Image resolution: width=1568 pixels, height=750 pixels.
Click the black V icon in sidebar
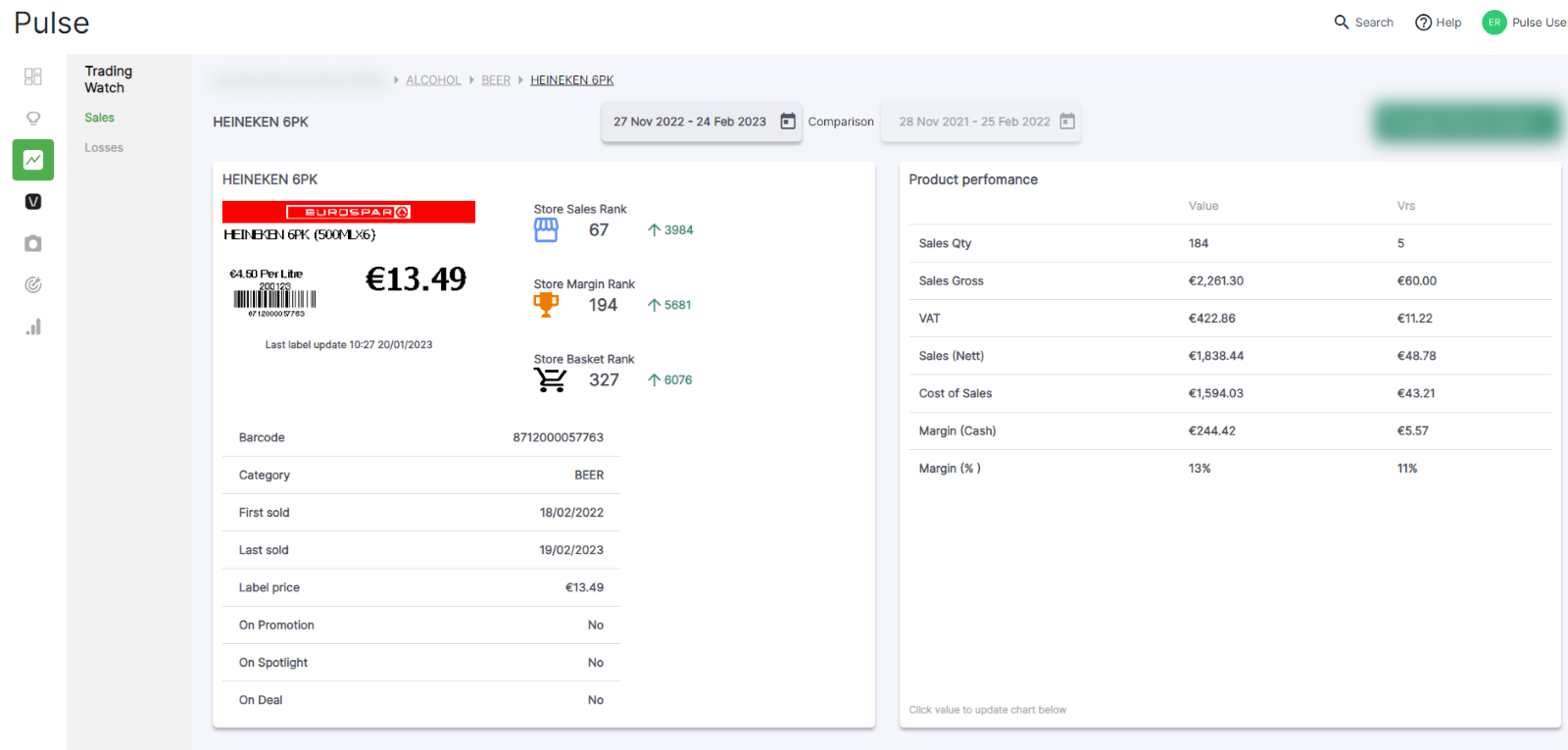pyautogui.click(x=33, y=202)
